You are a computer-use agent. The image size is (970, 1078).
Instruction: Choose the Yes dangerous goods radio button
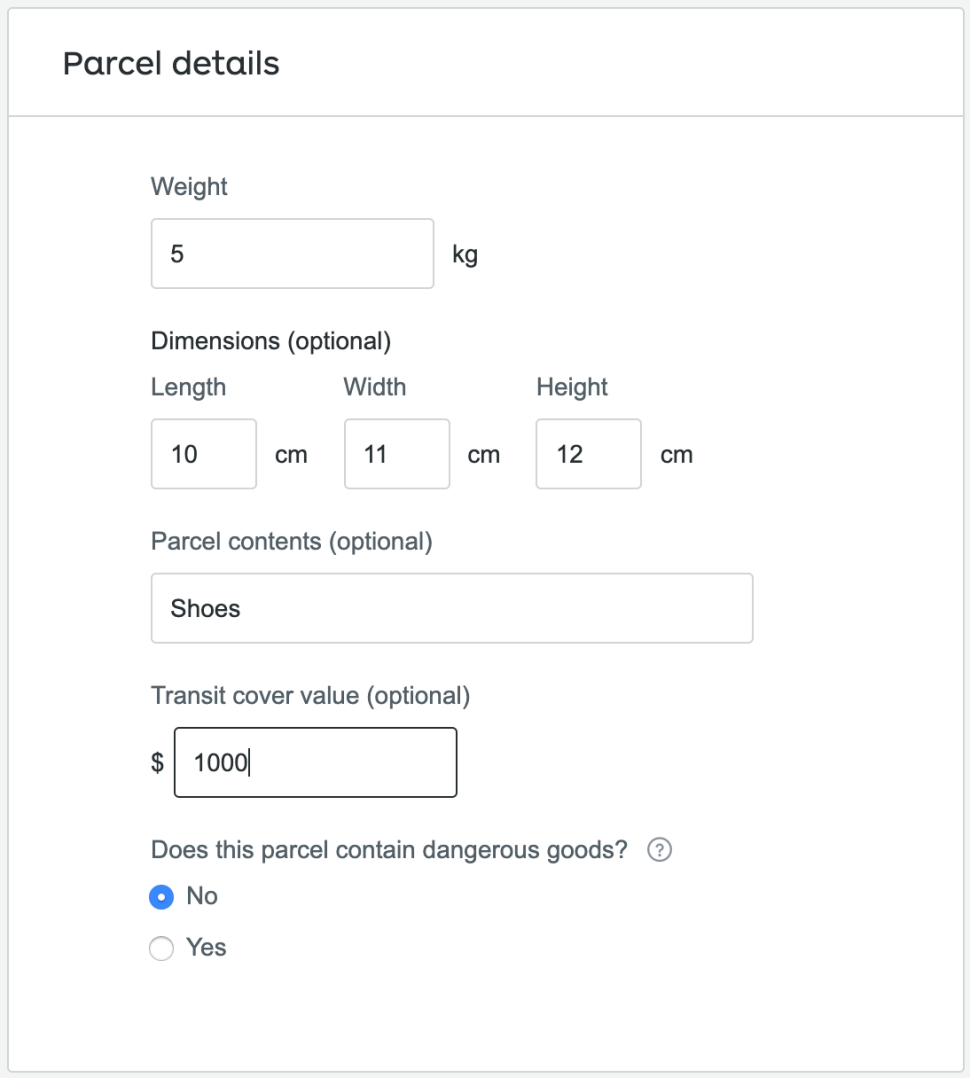point(161,949)
